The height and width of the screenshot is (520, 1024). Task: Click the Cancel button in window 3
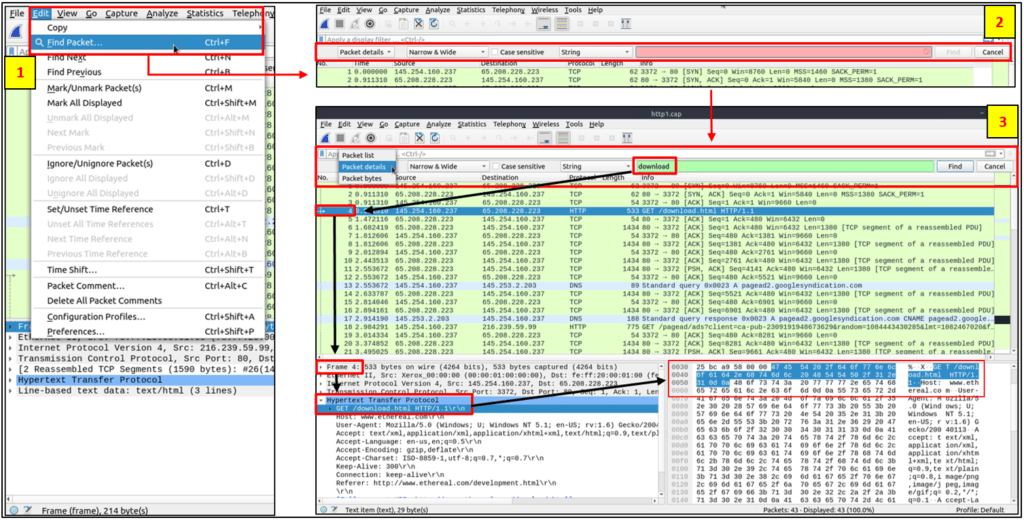click(x=994, y=167)
